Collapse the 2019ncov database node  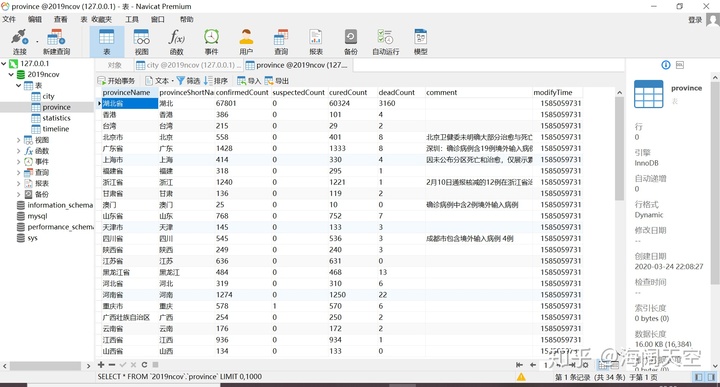[11, 74]
